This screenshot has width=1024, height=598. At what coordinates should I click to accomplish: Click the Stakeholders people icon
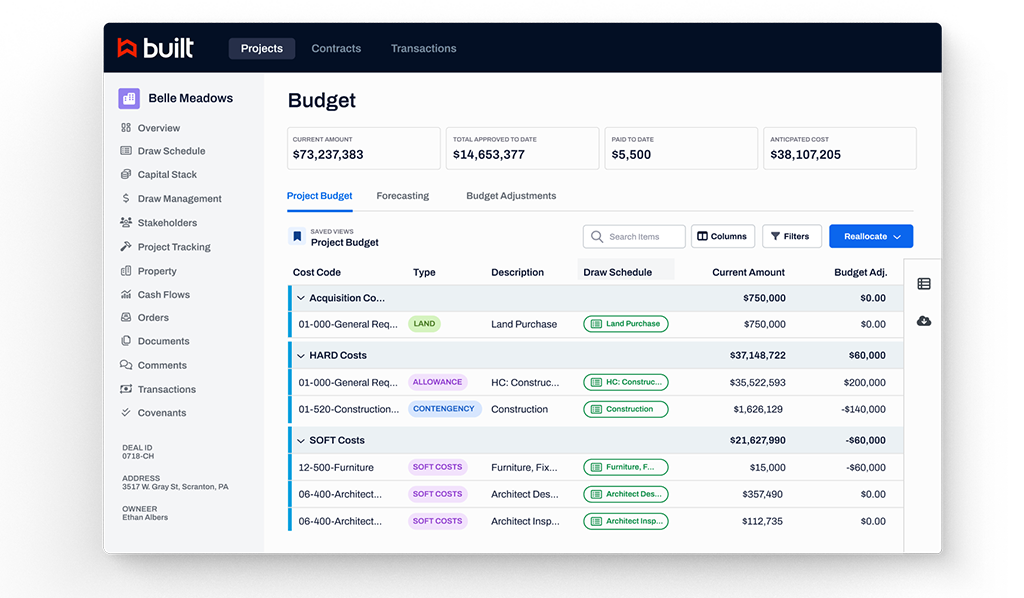tap(126, 223)
